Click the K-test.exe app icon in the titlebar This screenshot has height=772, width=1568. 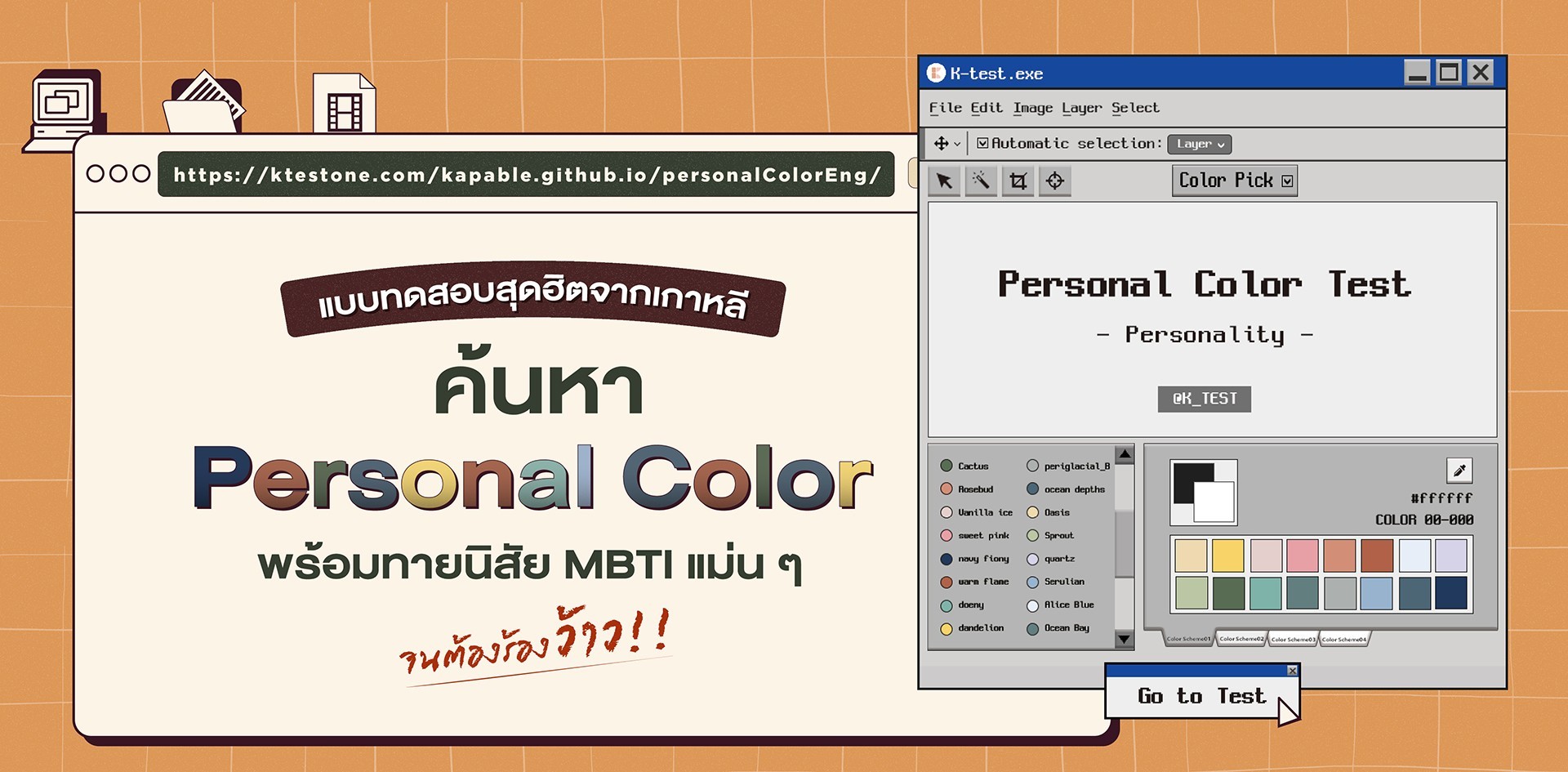(x=936, y=73)
